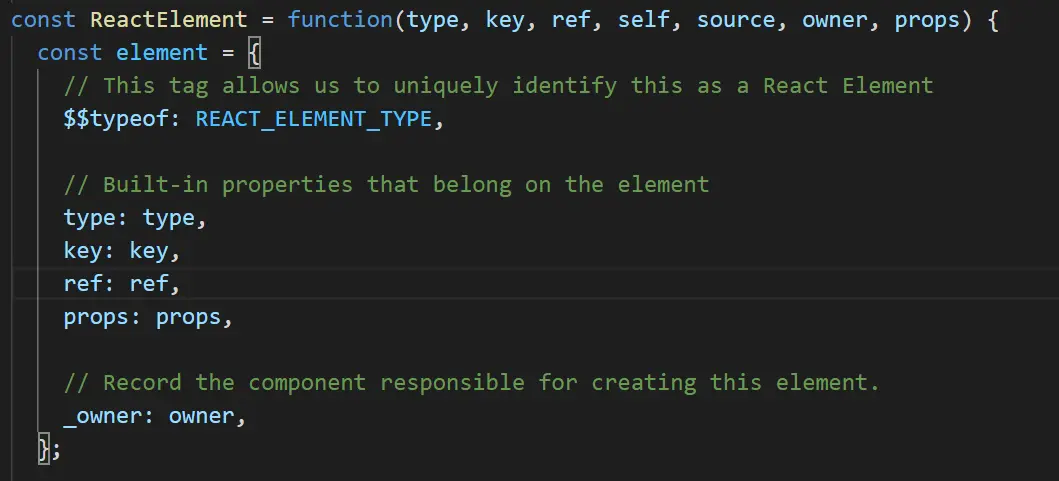Viewport: 1059px width, 481px height.
Task: Click the opening brace after element =
Action: [254, 53]
